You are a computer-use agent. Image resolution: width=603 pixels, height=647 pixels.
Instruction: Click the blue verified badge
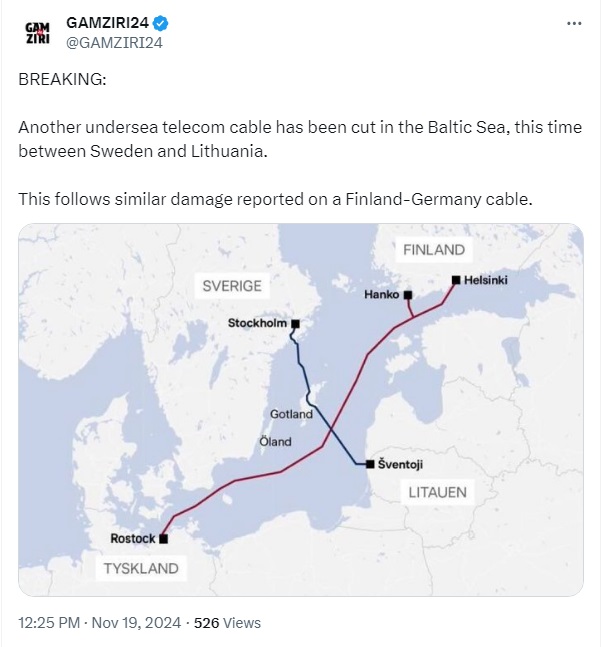[161, 23]
